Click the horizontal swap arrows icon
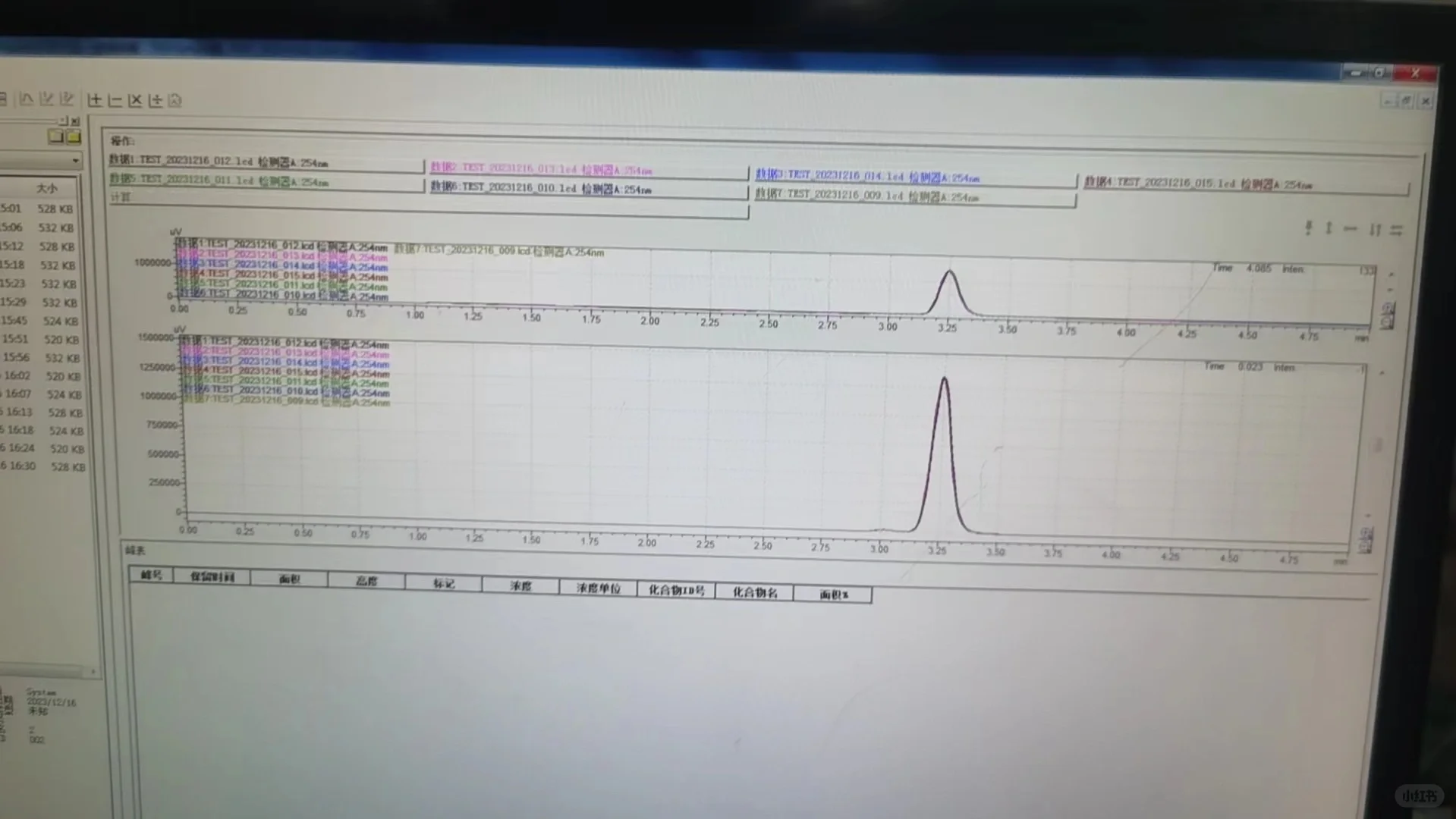 [1396, 230]
